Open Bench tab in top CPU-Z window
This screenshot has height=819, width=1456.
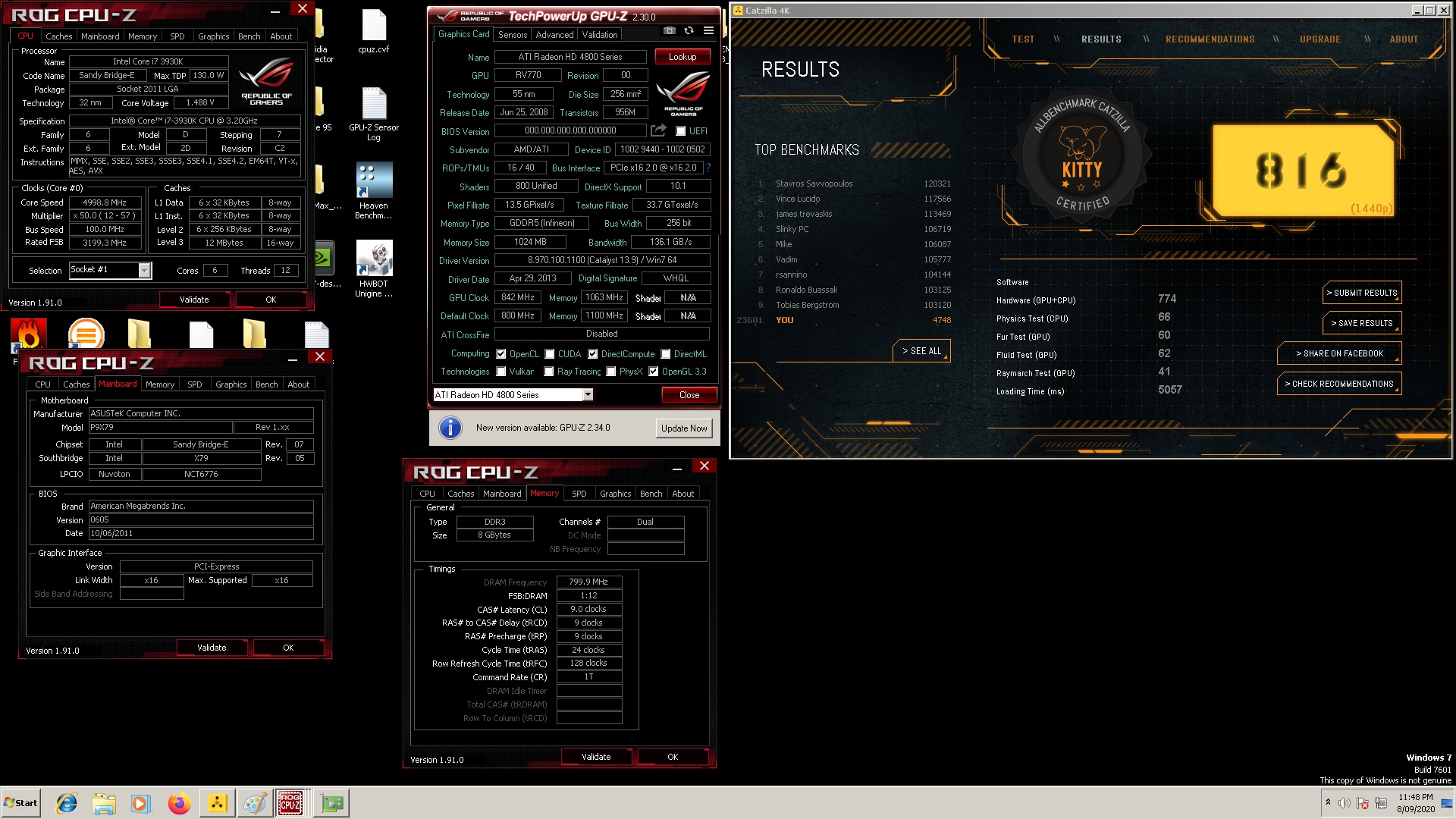(x=249, y=36)
